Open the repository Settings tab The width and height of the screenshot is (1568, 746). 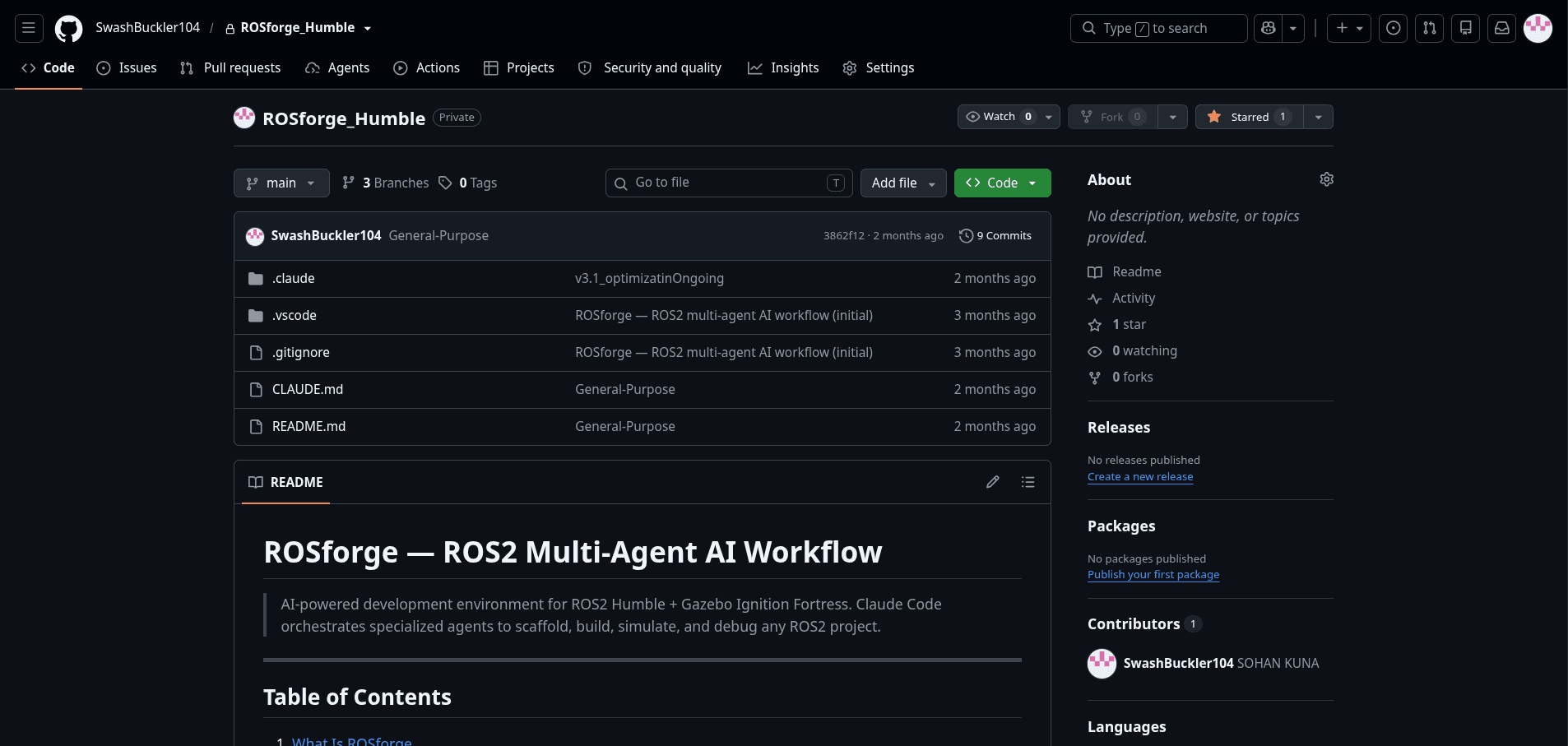coord(879,68)
